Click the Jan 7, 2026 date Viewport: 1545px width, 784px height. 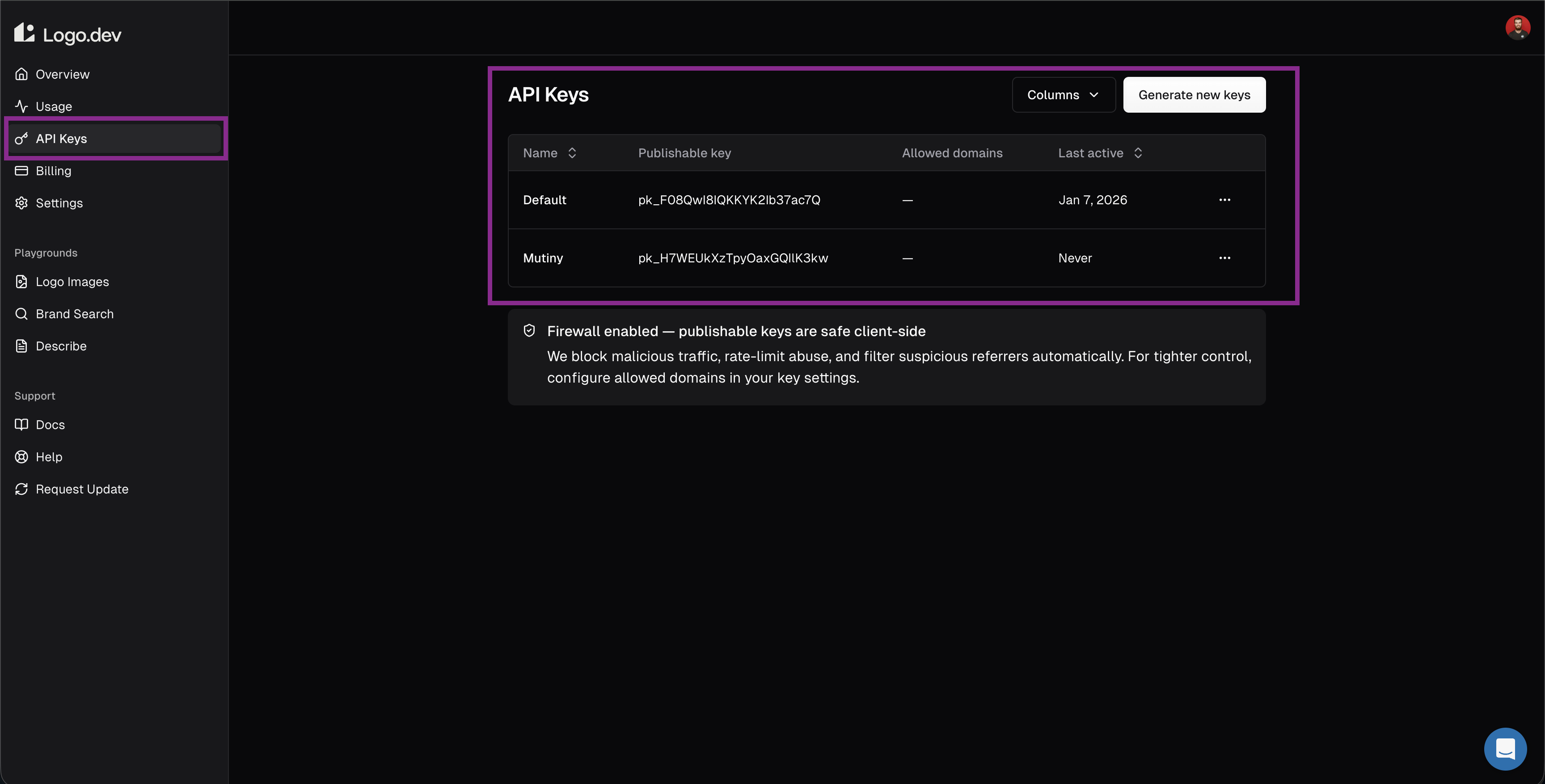point(1093,200)
